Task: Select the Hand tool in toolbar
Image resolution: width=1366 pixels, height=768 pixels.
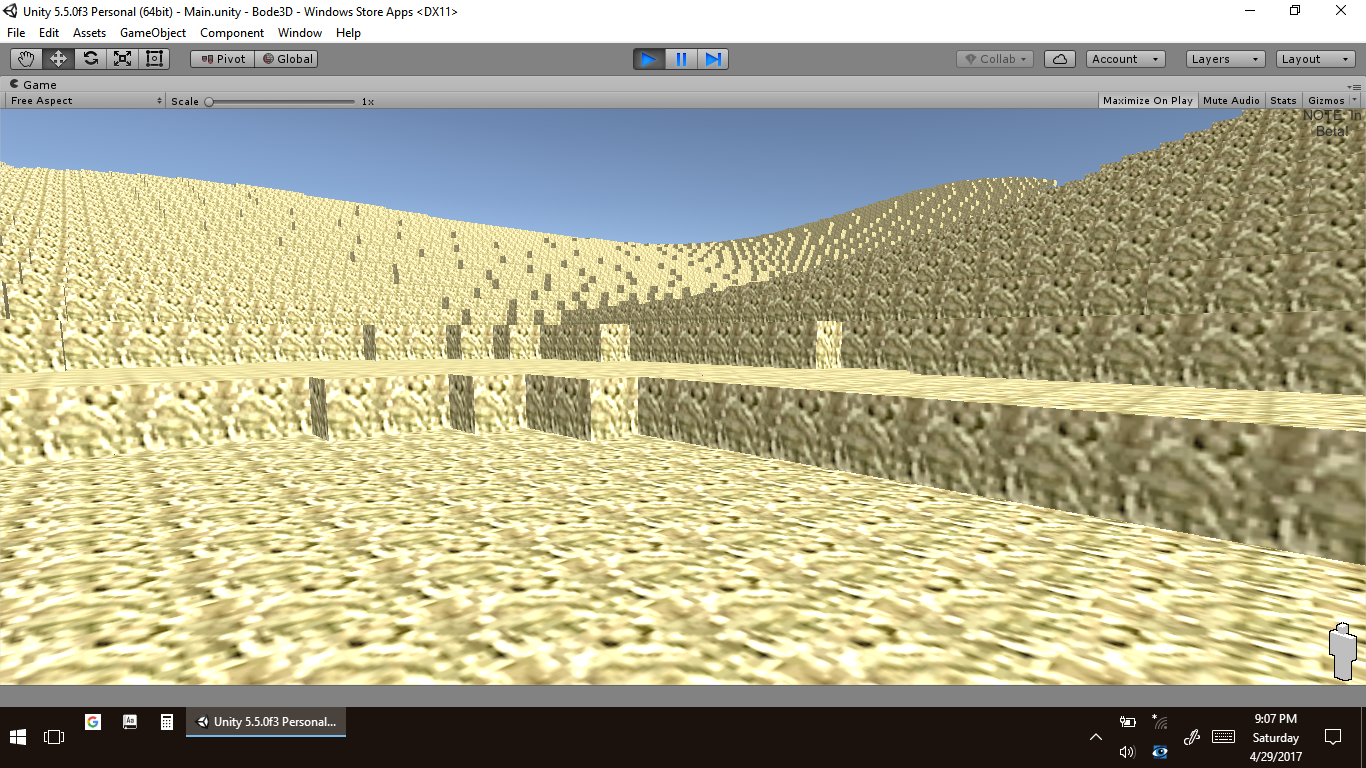Action: tap(26, 59)
